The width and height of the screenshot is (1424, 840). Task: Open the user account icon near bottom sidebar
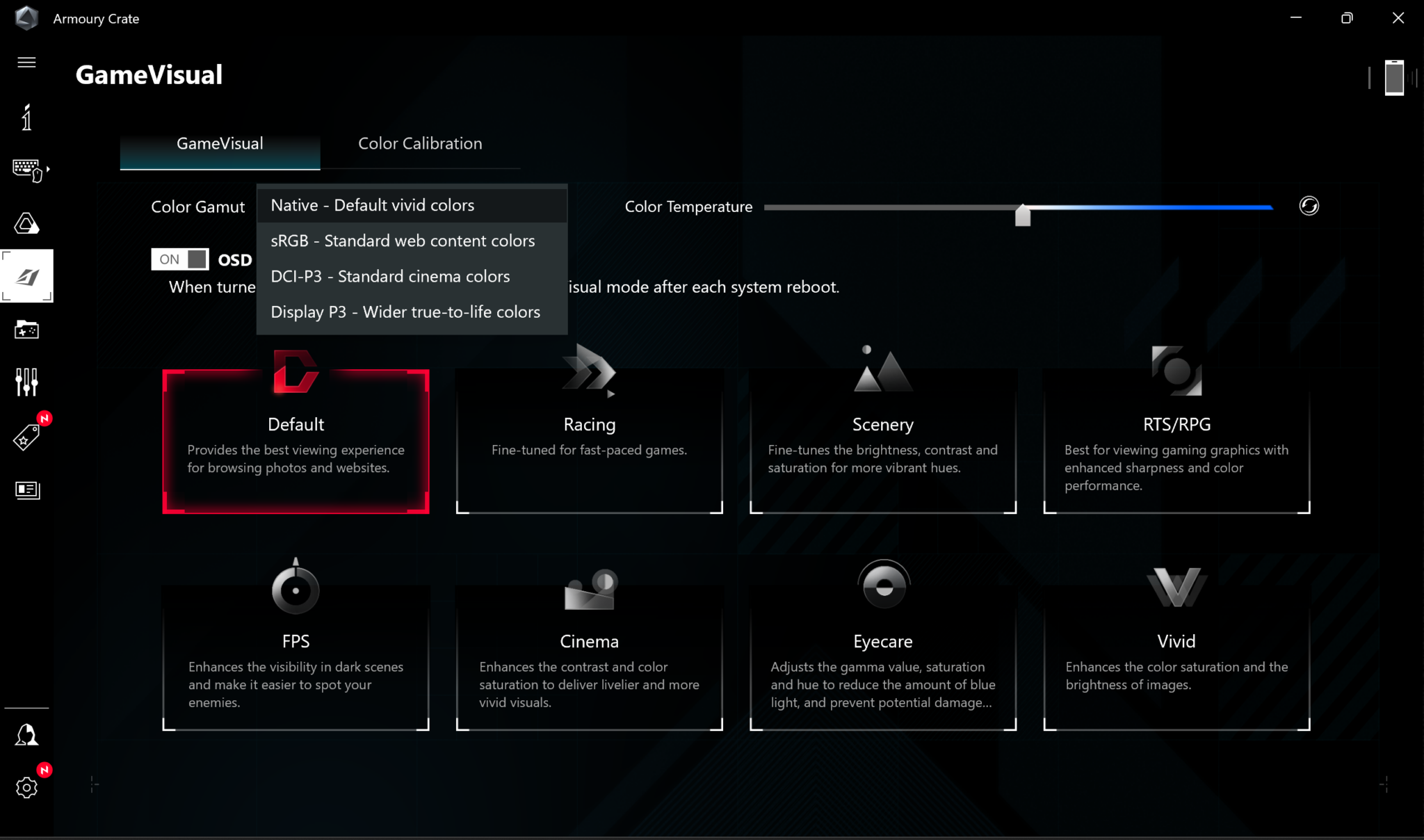pyautogui.click(x=26, y=735)
